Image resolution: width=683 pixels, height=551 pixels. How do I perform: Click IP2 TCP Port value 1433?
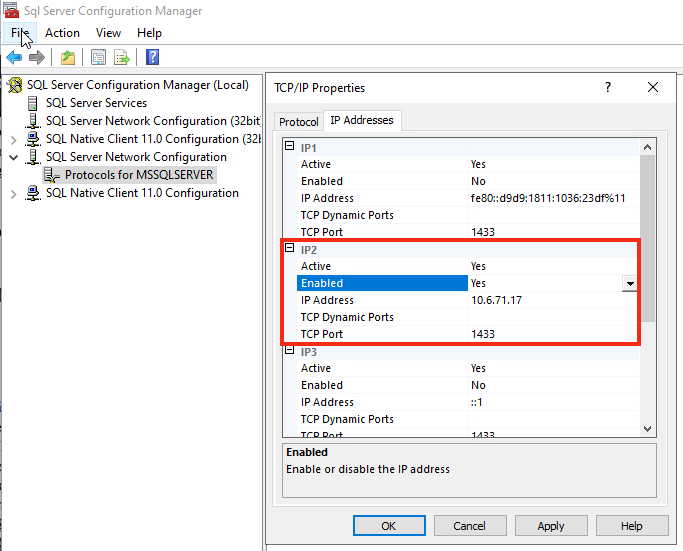(483, 334)
